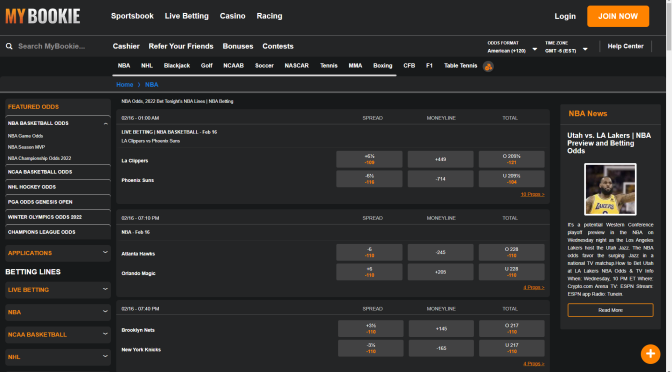Bet Phoenix Suns moneyline
The image size is (672, 372).
[440, 179]
